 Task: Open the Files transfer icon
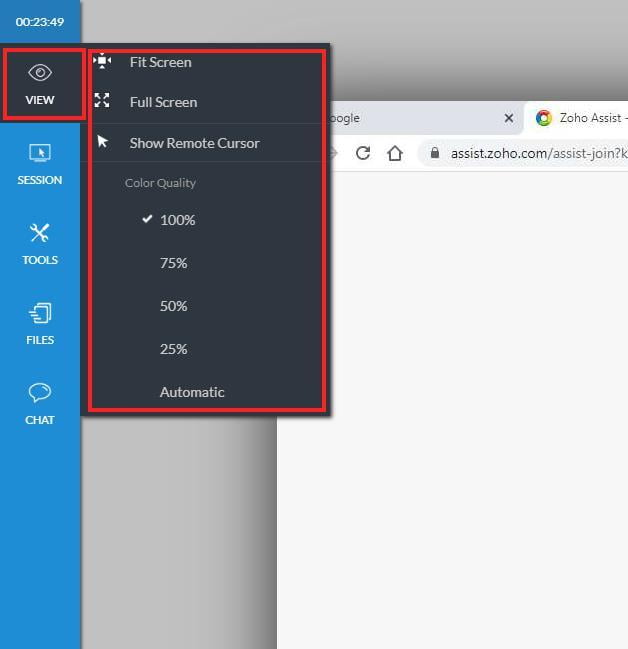click(40, 314)
